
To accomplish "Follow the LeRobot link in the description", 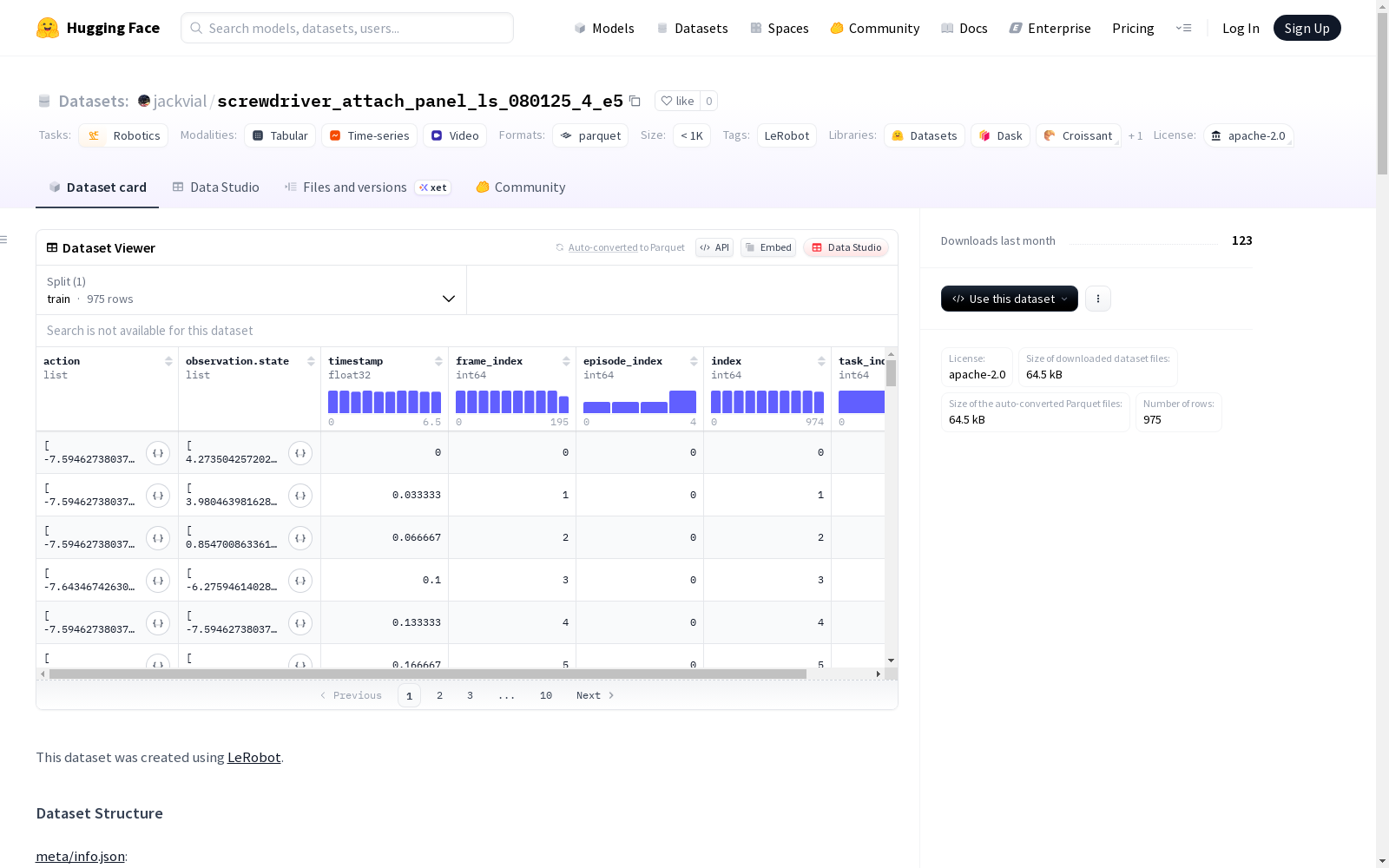I will [x=253, y=757].
